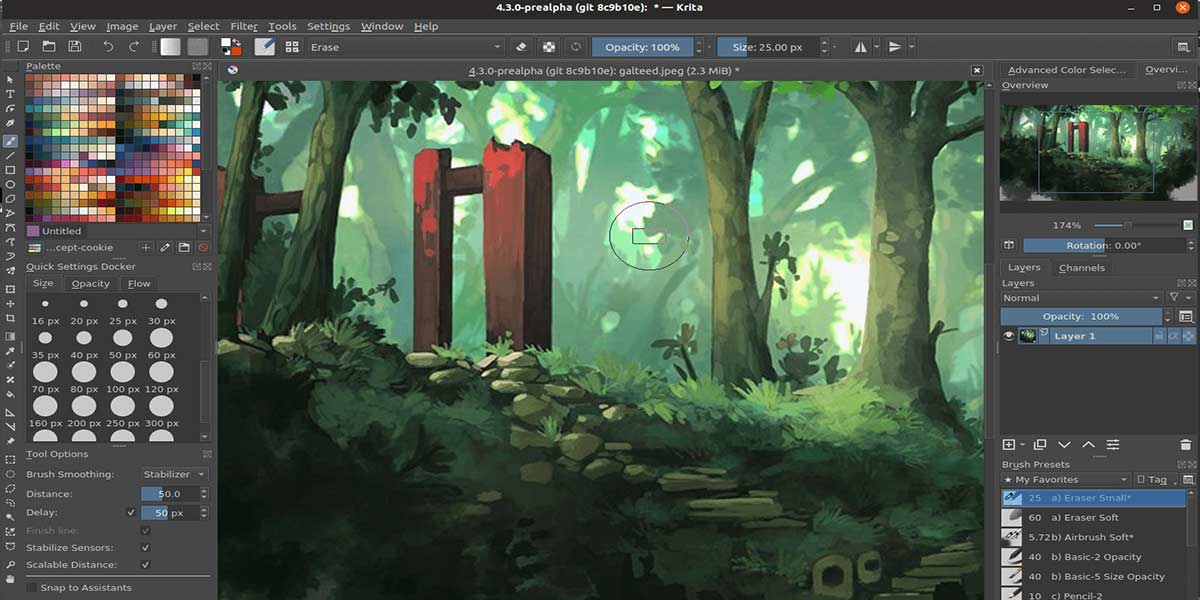The width and height of the screenshot is (1200, 600).
Task: Click the Reload original preset icon
Action: 575,47
